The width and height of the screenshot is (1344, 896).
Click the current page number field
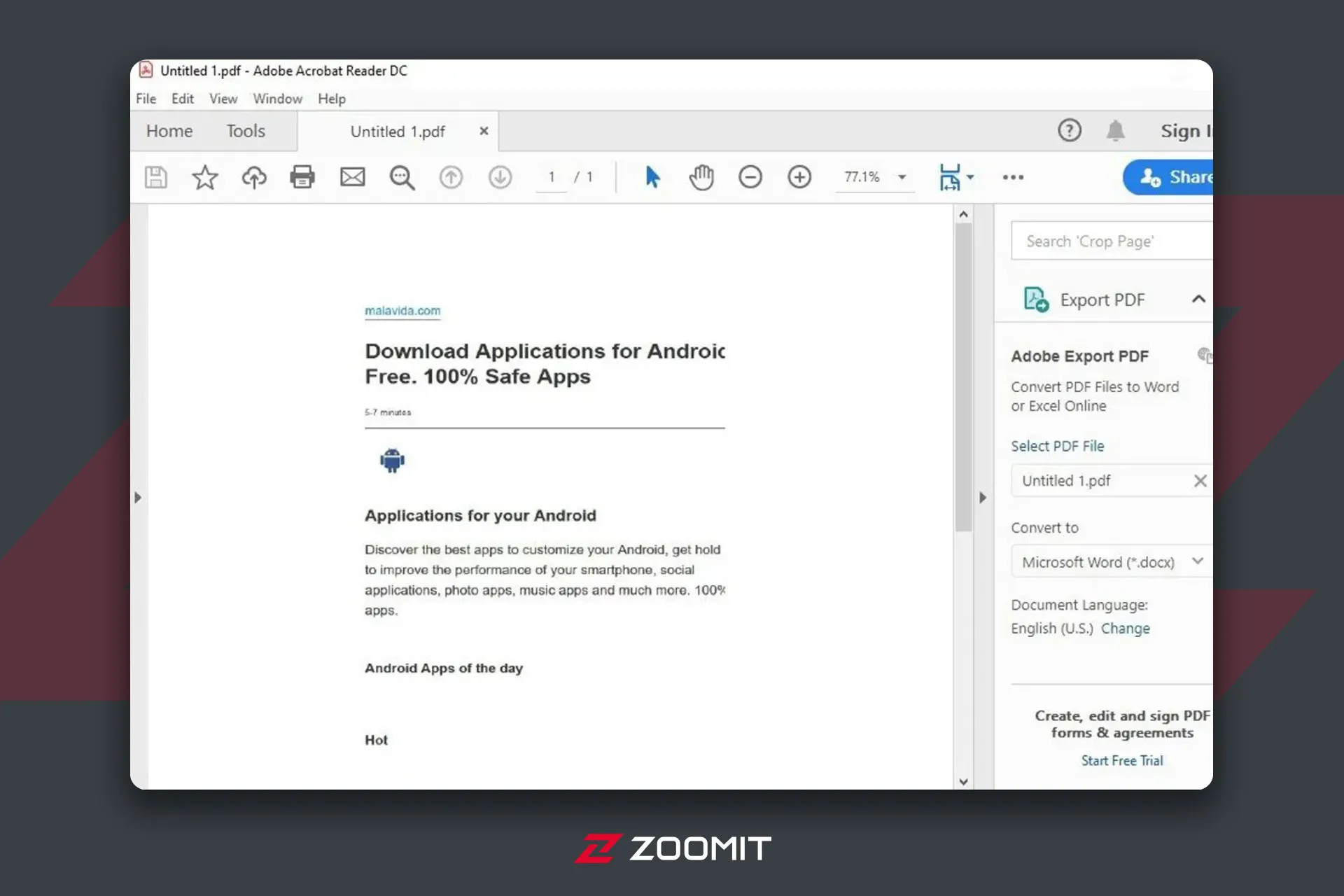pos(552,177)
